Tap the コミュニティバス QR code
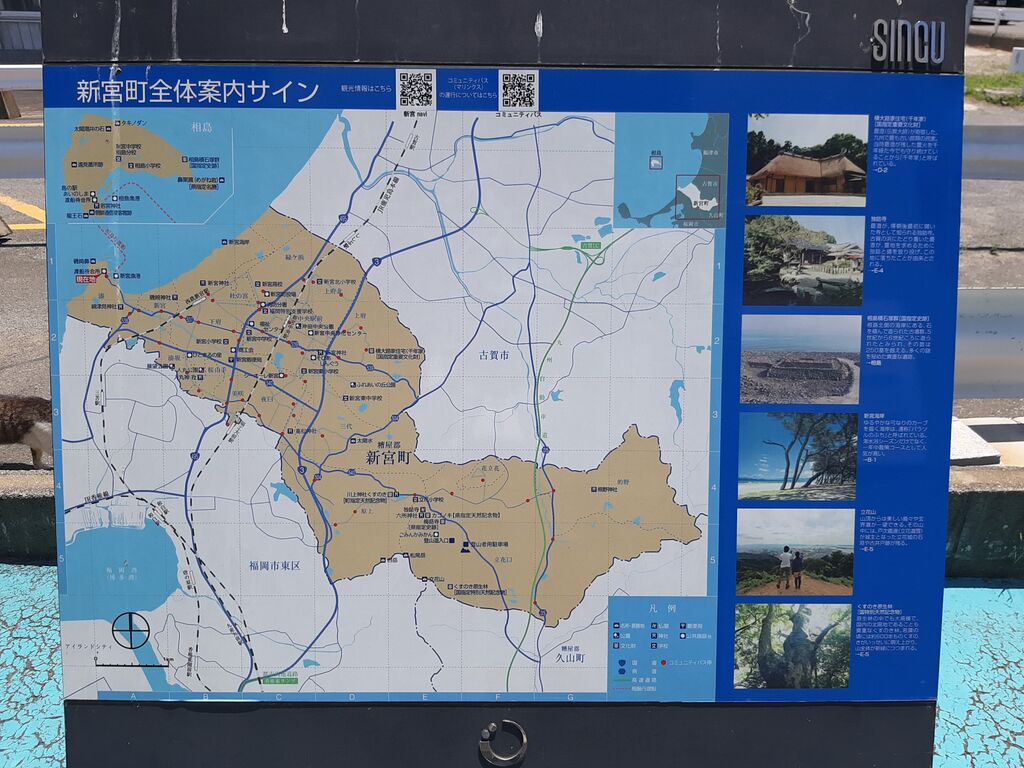This screenshot has height=768, width=1024. (519, 90)
